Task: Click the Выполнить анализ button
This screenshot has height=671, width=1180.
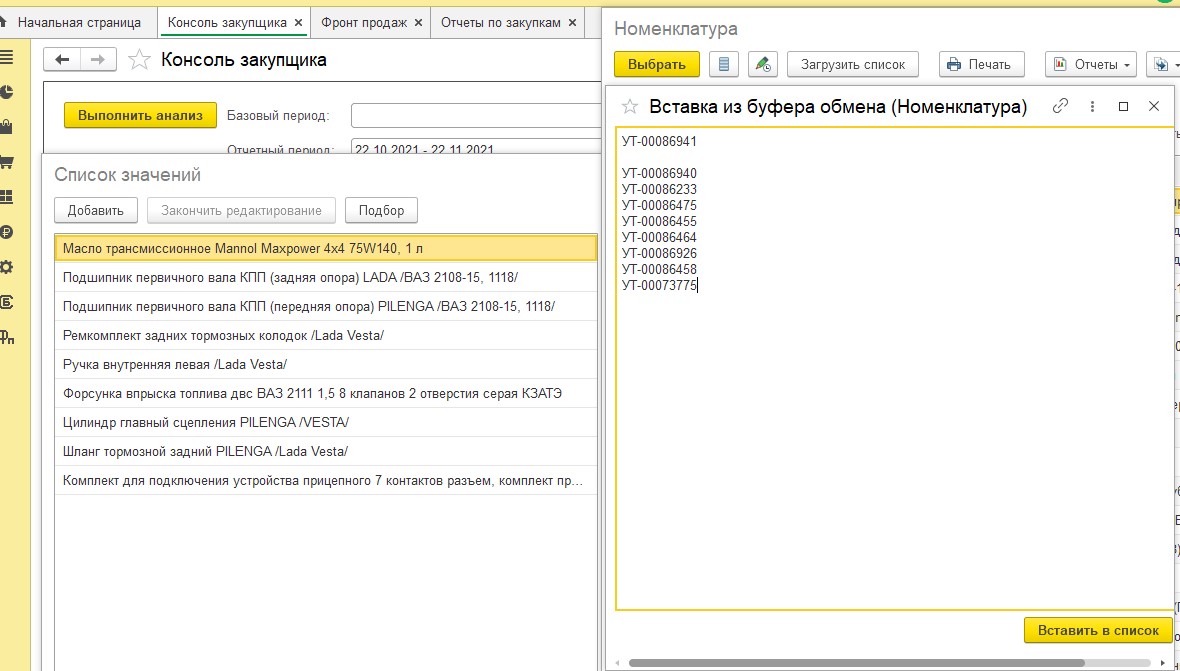Action: (x=140, y=115)
